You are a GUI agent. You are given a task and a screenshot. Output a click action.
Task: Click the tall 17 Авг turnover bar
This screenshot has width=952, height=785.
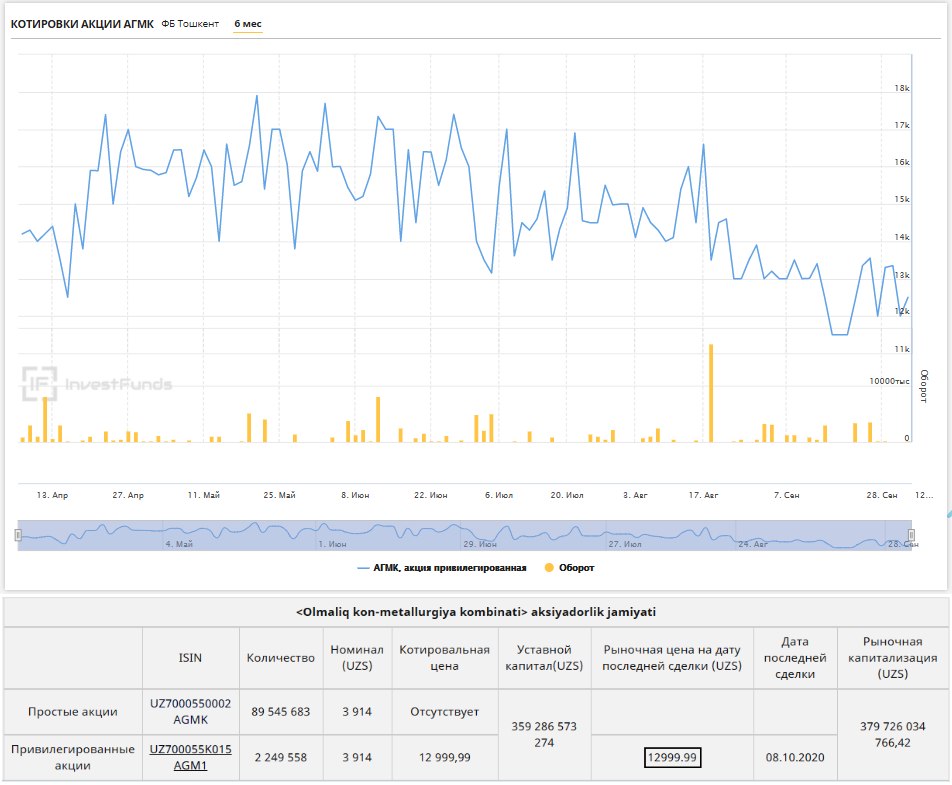click(711, 393)
